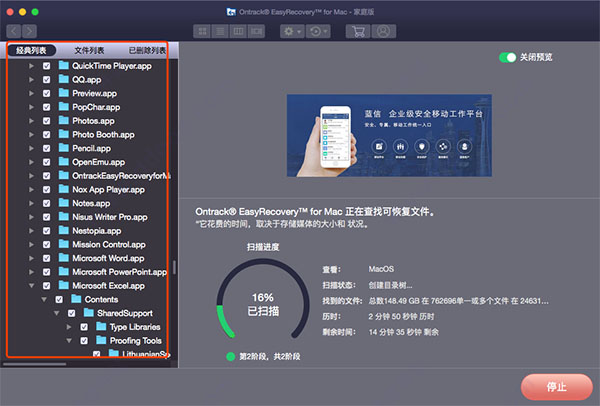Image resolution: width=600 pixels, height=406 pixels.
Task: Collapse the Proofing Tools tree node
Action: [x=69, y=341]
